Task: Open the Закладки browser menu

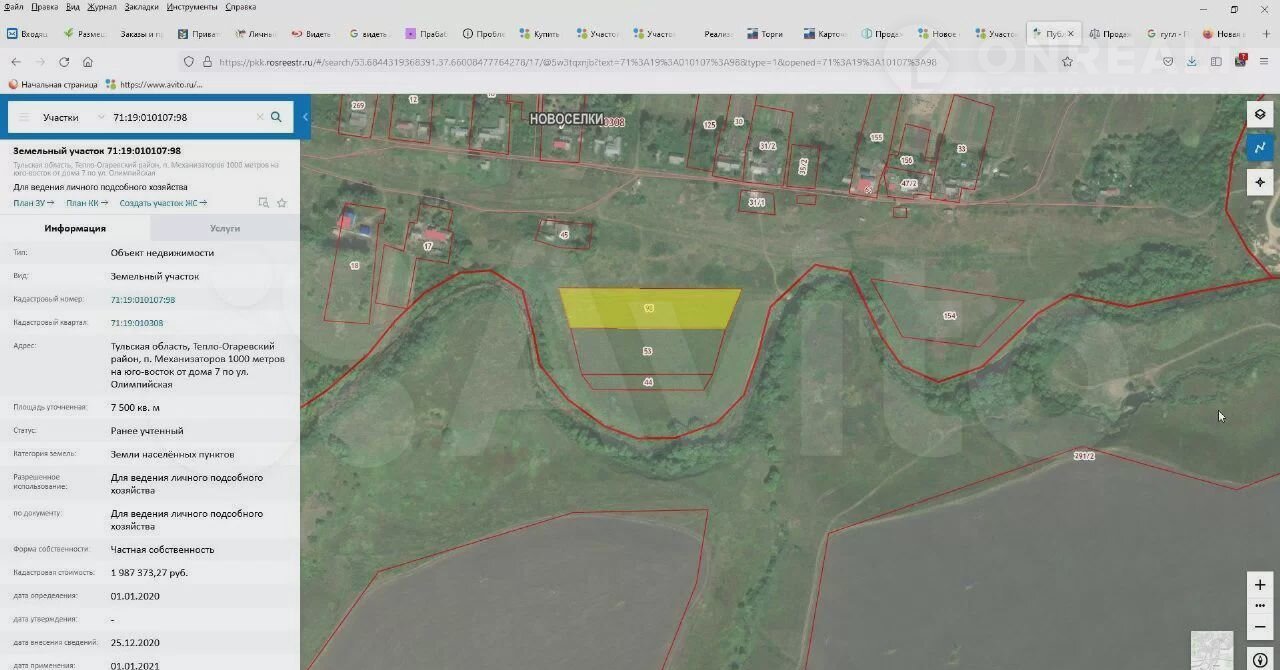Action: [141, 7]
